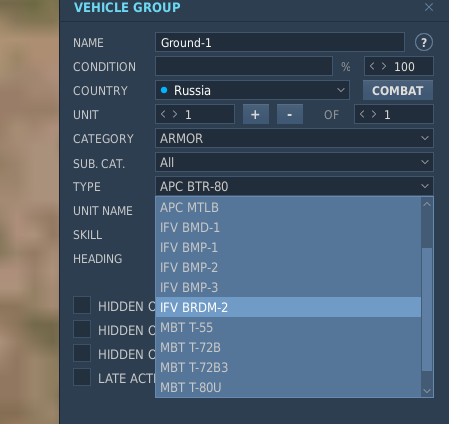Click the unit number value field
The image size is (449, 424).
pos(195,114)
